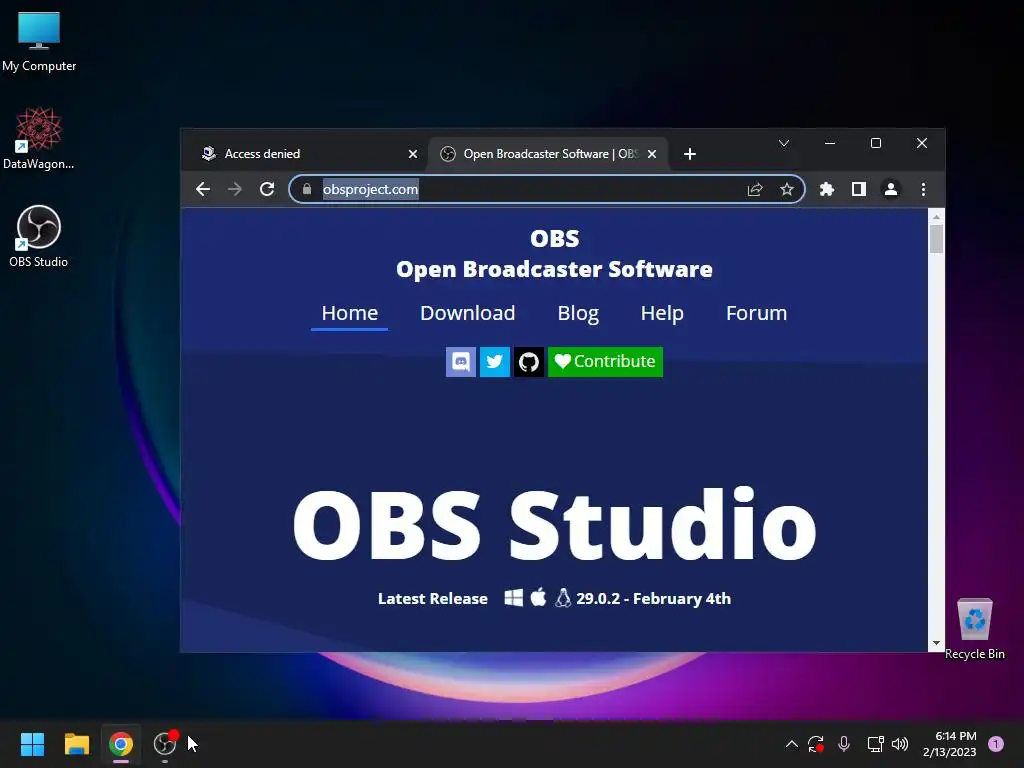Viewport: 1024px width, 768px height.
Task: Click the OBS header title text
Action: coord(554,238)
